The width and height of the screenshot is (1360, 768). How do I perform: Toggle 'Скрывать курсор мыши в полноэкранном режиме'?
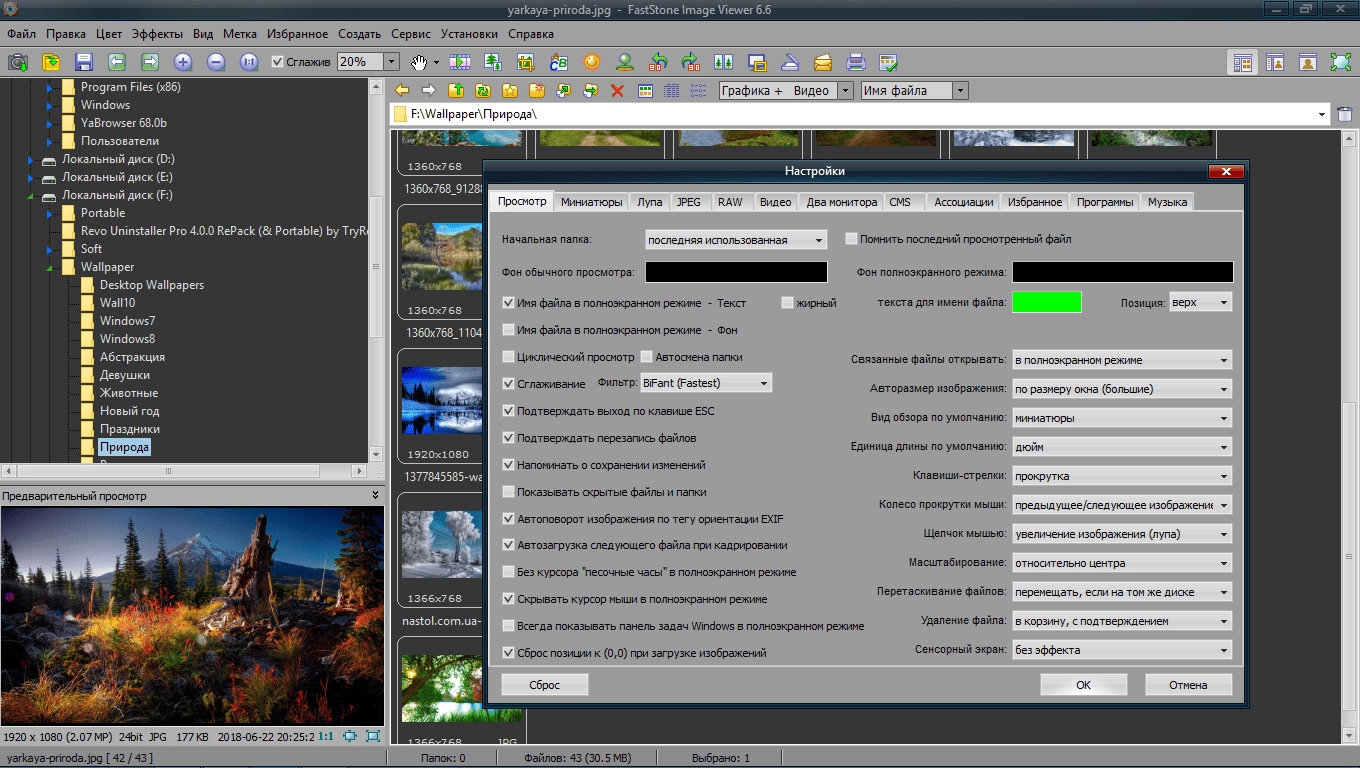point(509,599)
